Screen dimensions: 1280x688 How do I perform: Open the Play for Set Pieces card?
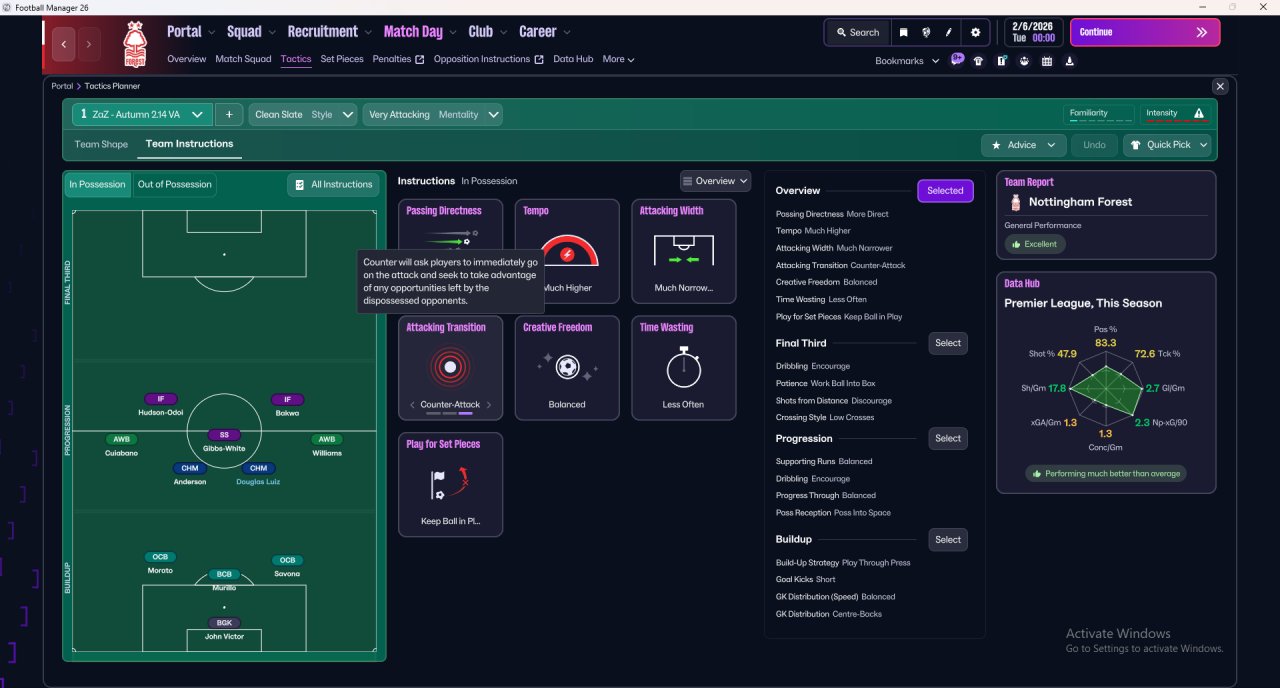click(x=450, y=485)
